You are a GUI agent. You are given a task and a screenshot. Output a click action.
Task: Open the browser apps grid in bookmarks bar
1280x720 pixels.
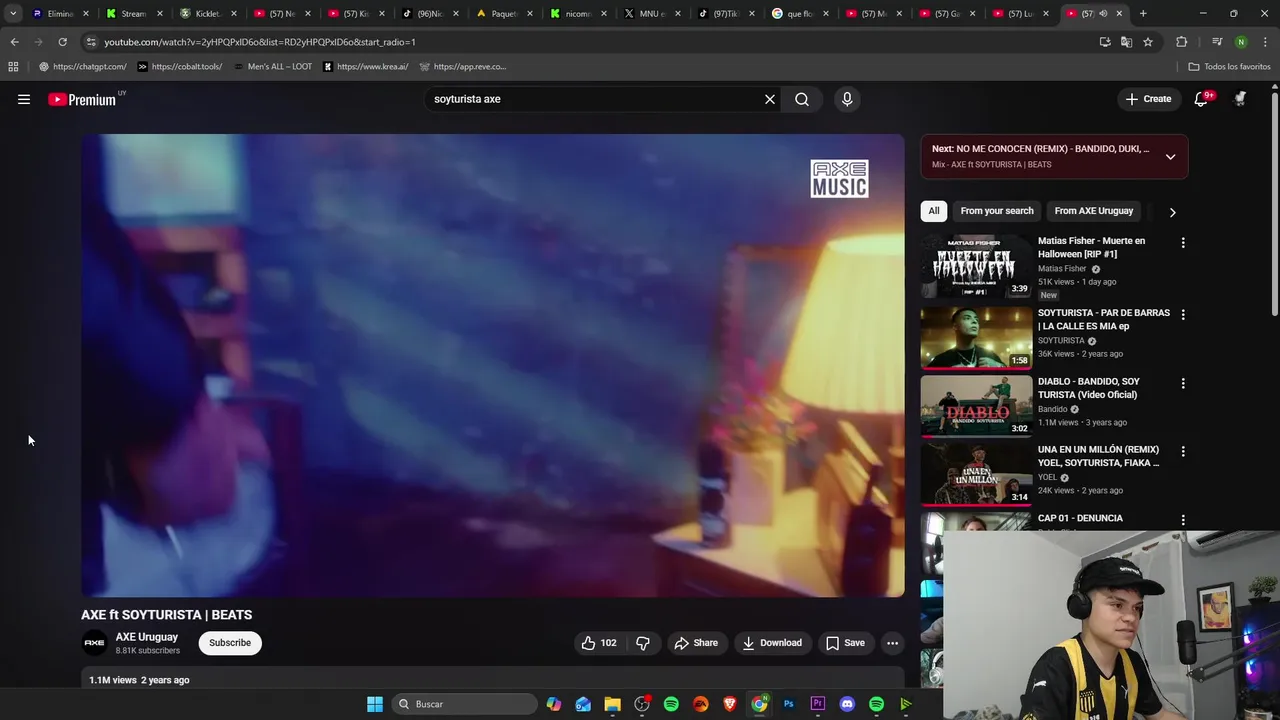(x=13, y=67)
